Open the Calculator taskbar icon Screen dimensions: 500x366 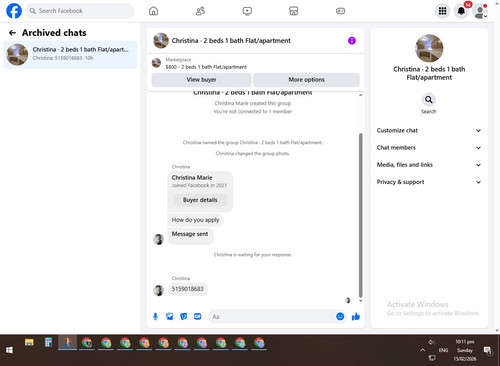point(48,342)
